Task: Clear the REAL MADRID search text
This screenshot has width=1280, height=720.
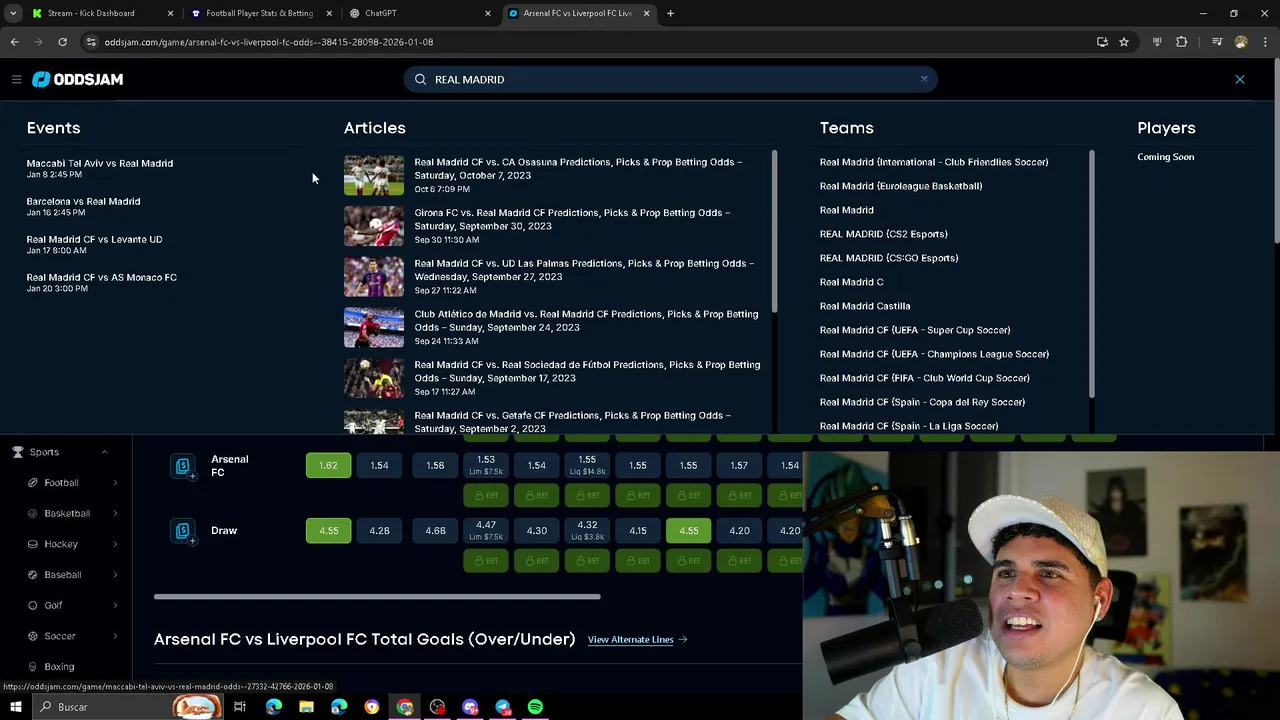Action: 923,79
